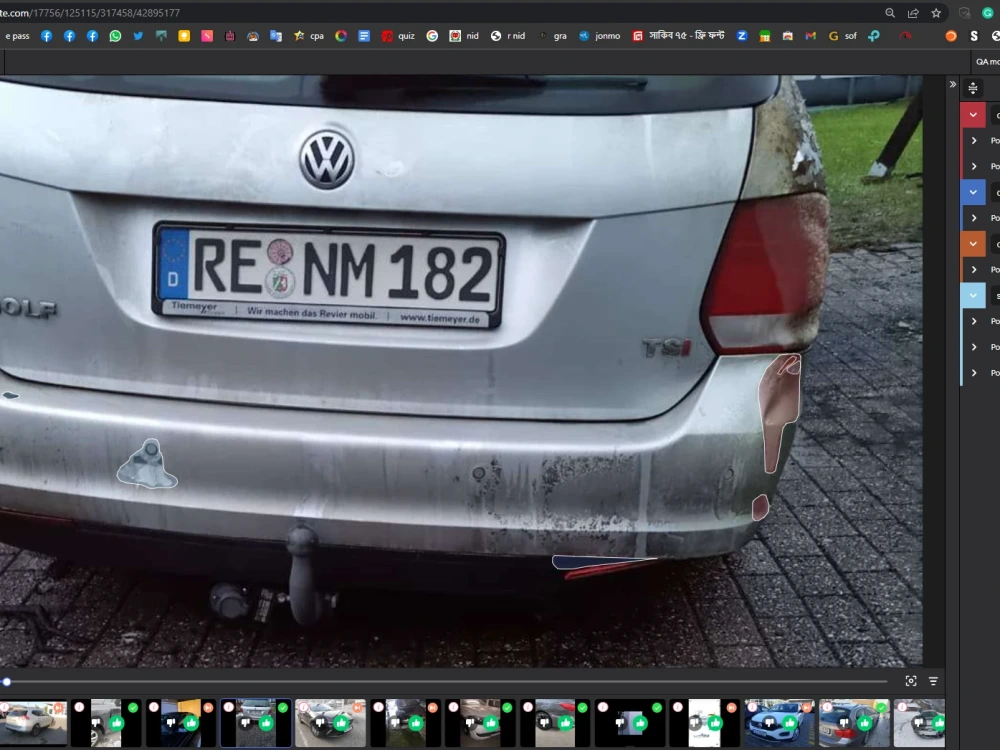Click the address bar URL

click(90, 13)
